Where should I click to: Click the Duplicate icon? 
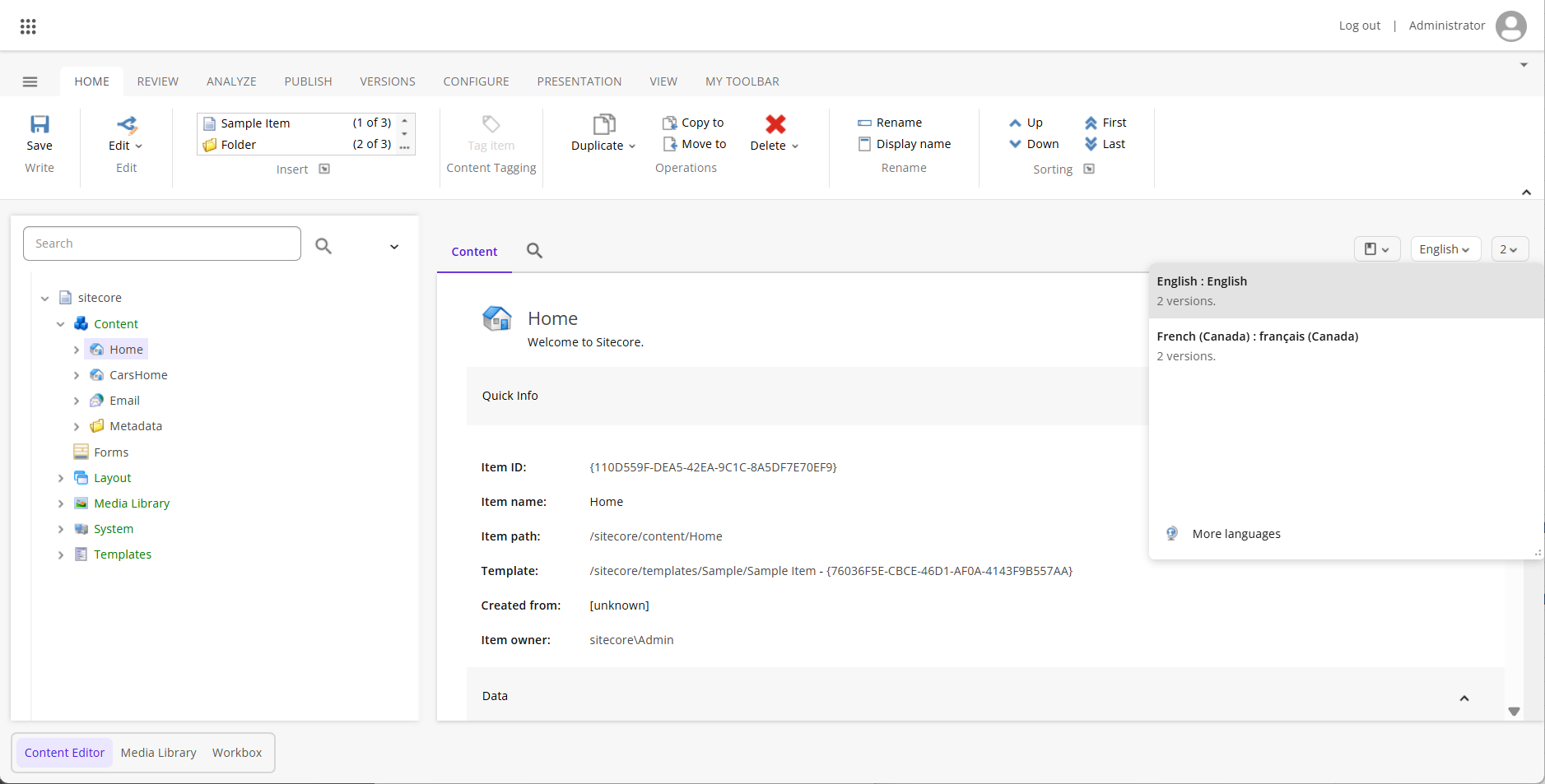click(x=604, y=124)
